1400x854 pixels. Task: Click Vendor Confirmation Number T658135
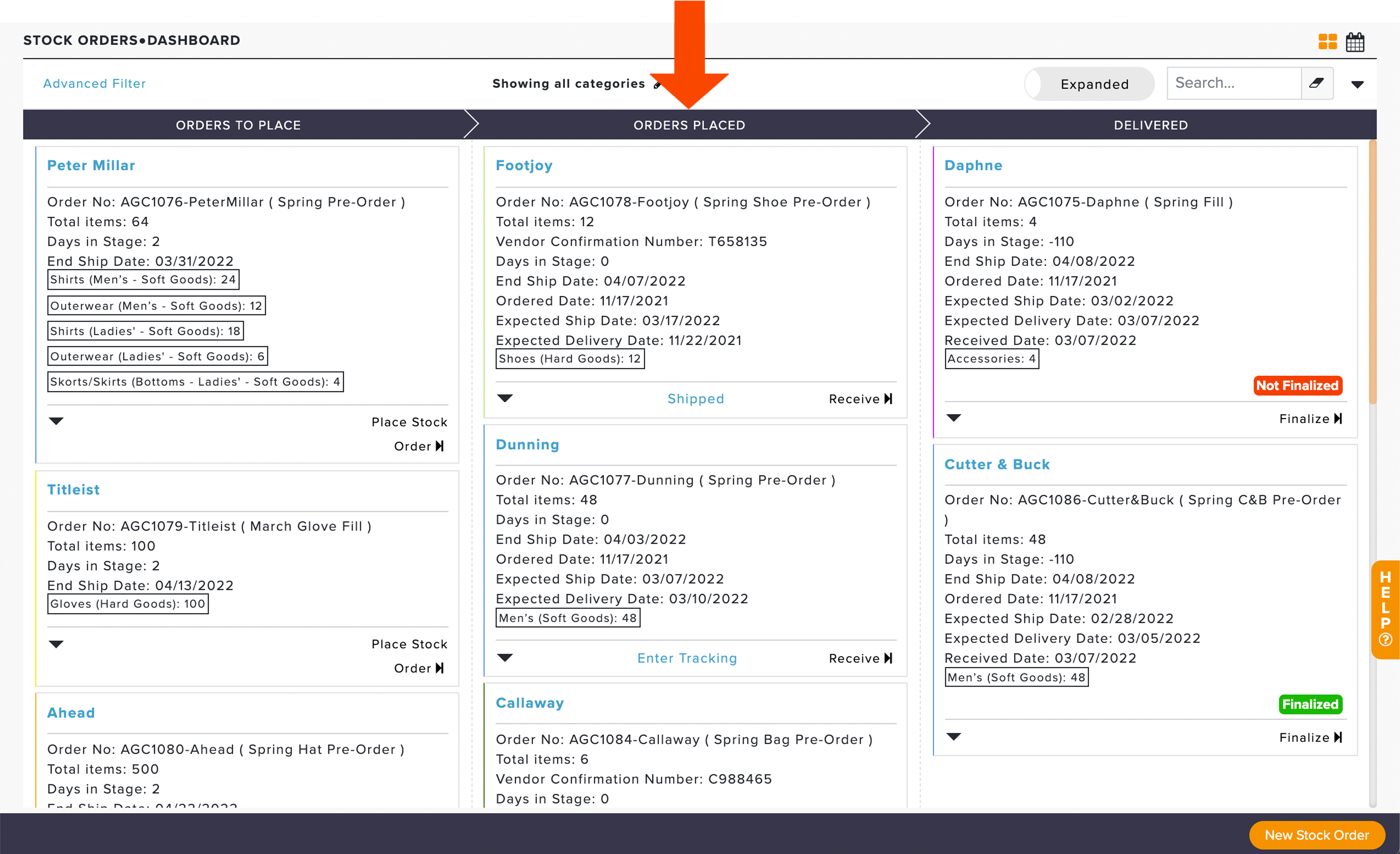(x=631, y=242)
